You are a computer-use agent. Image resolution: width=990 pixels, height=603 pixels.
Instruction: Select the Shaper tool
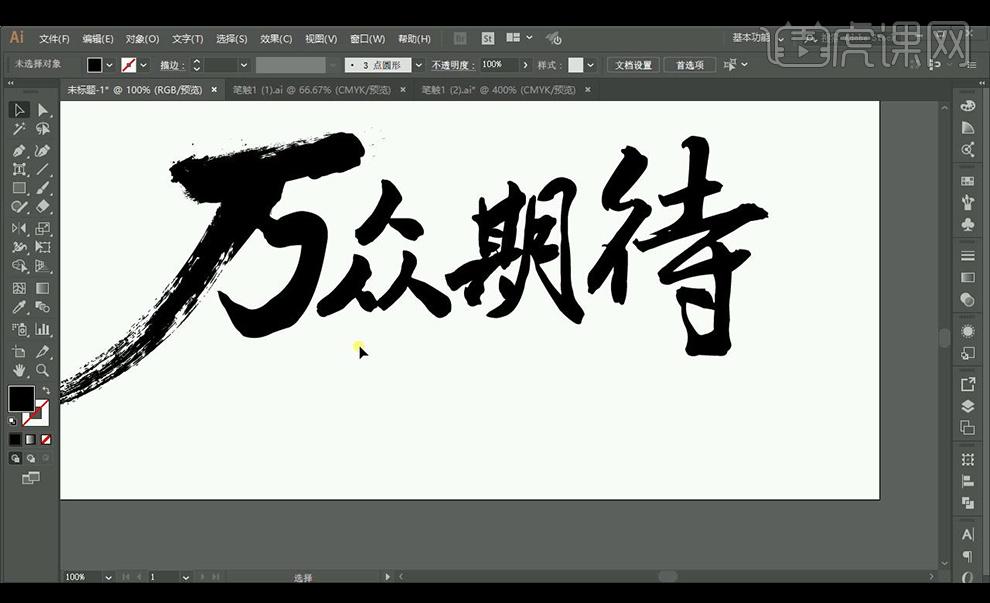click(x=19, y=206)
